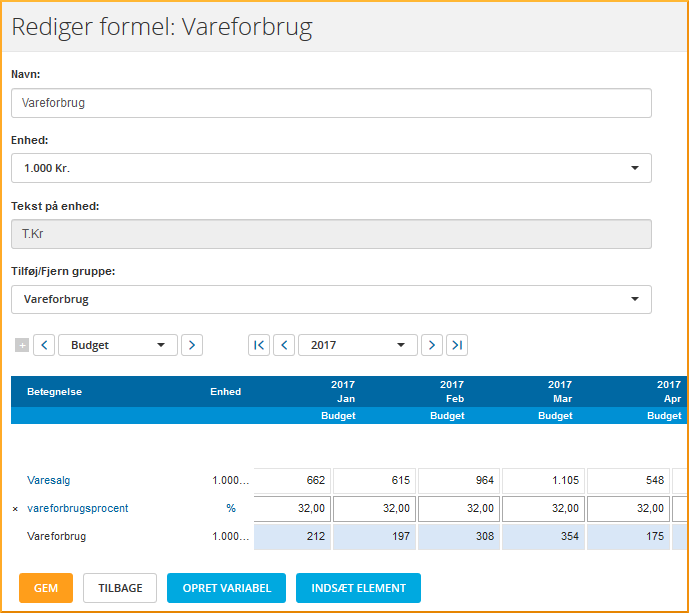Image resolution: width=689 pixels, height=613 pixels.
Task: Remove vareforbrugsprocent row with x icon
Action: [15, 509]
